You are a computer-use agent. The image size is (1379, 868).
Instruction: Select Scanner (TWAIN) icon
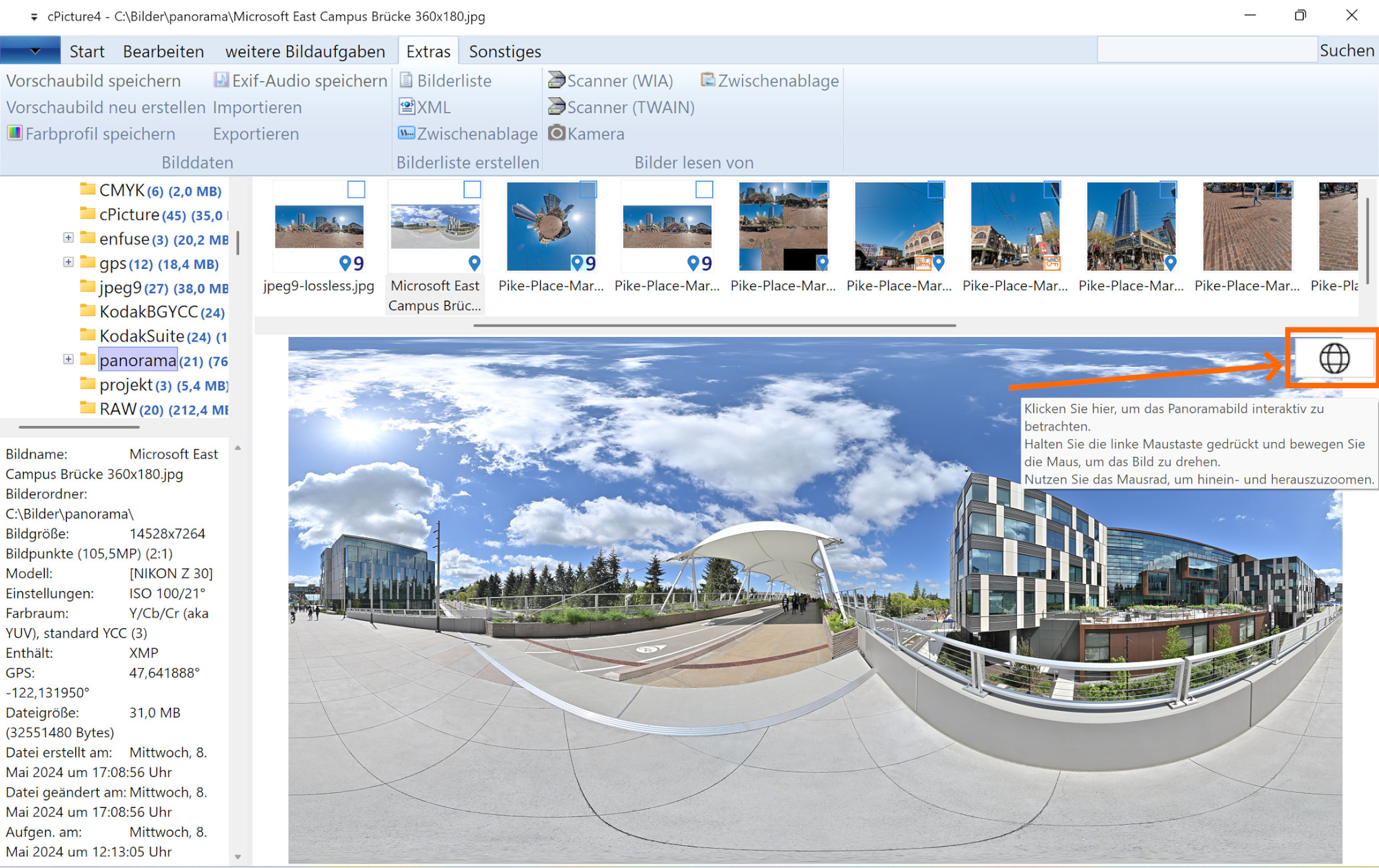556,107
